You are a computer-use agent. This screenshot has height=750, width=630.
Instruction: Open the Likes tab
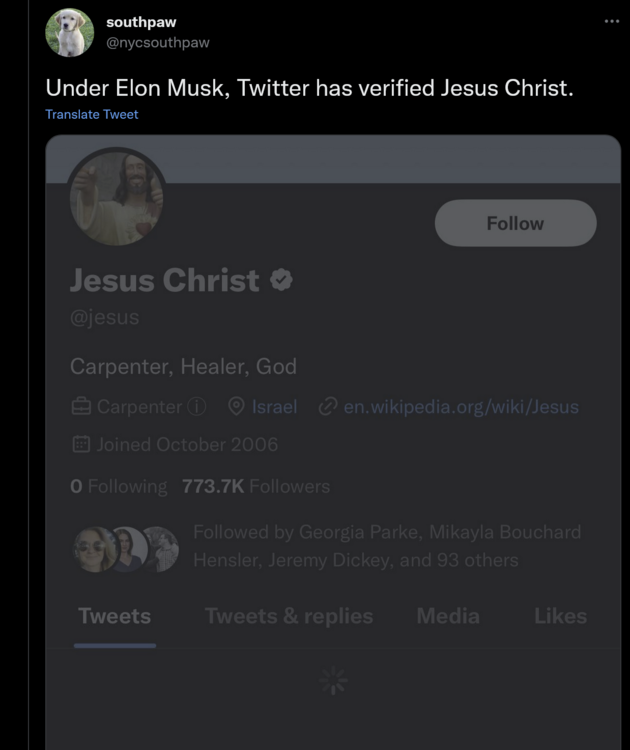coord(560,616)
